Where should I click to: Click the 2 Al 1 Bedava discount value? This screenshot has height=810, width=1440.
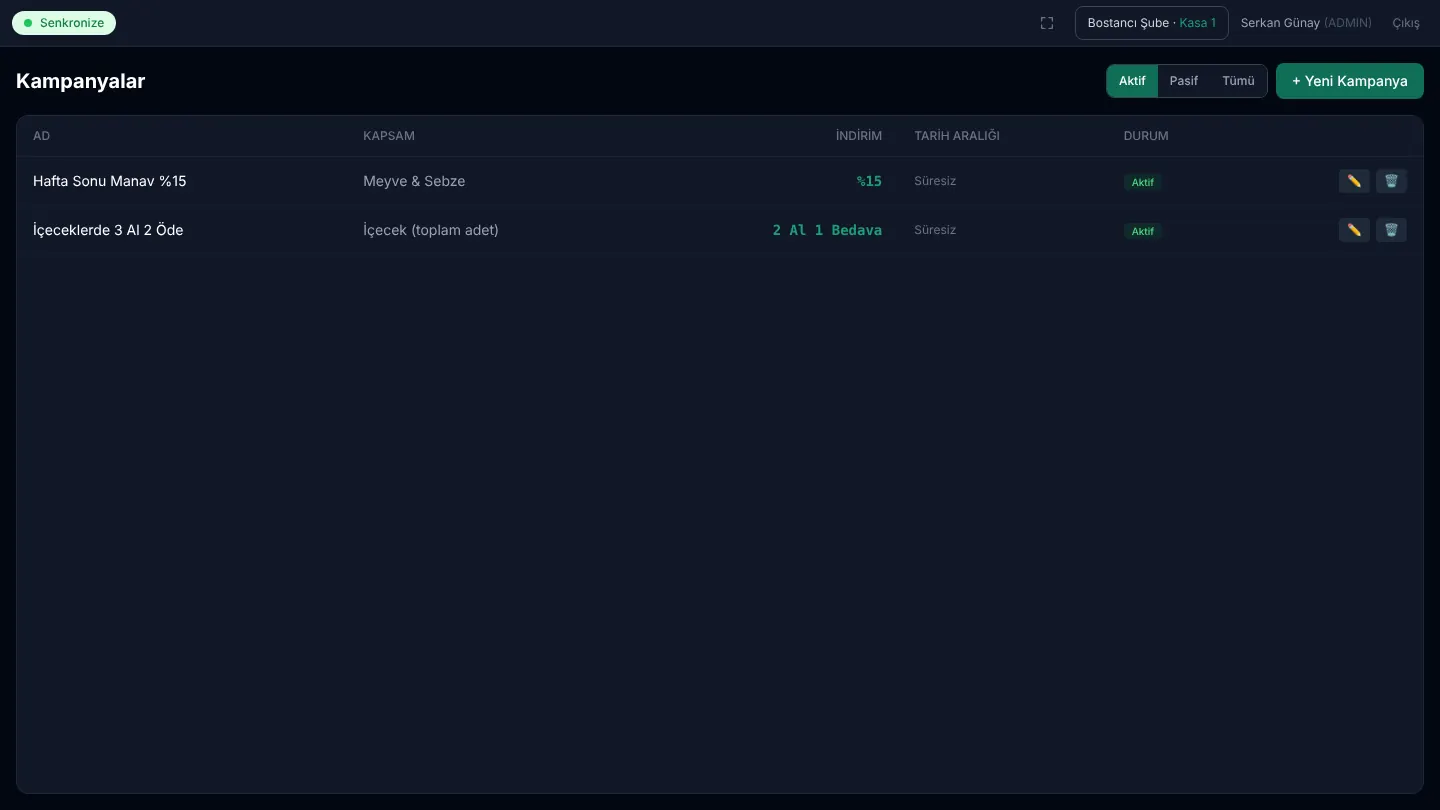[827, 230]
